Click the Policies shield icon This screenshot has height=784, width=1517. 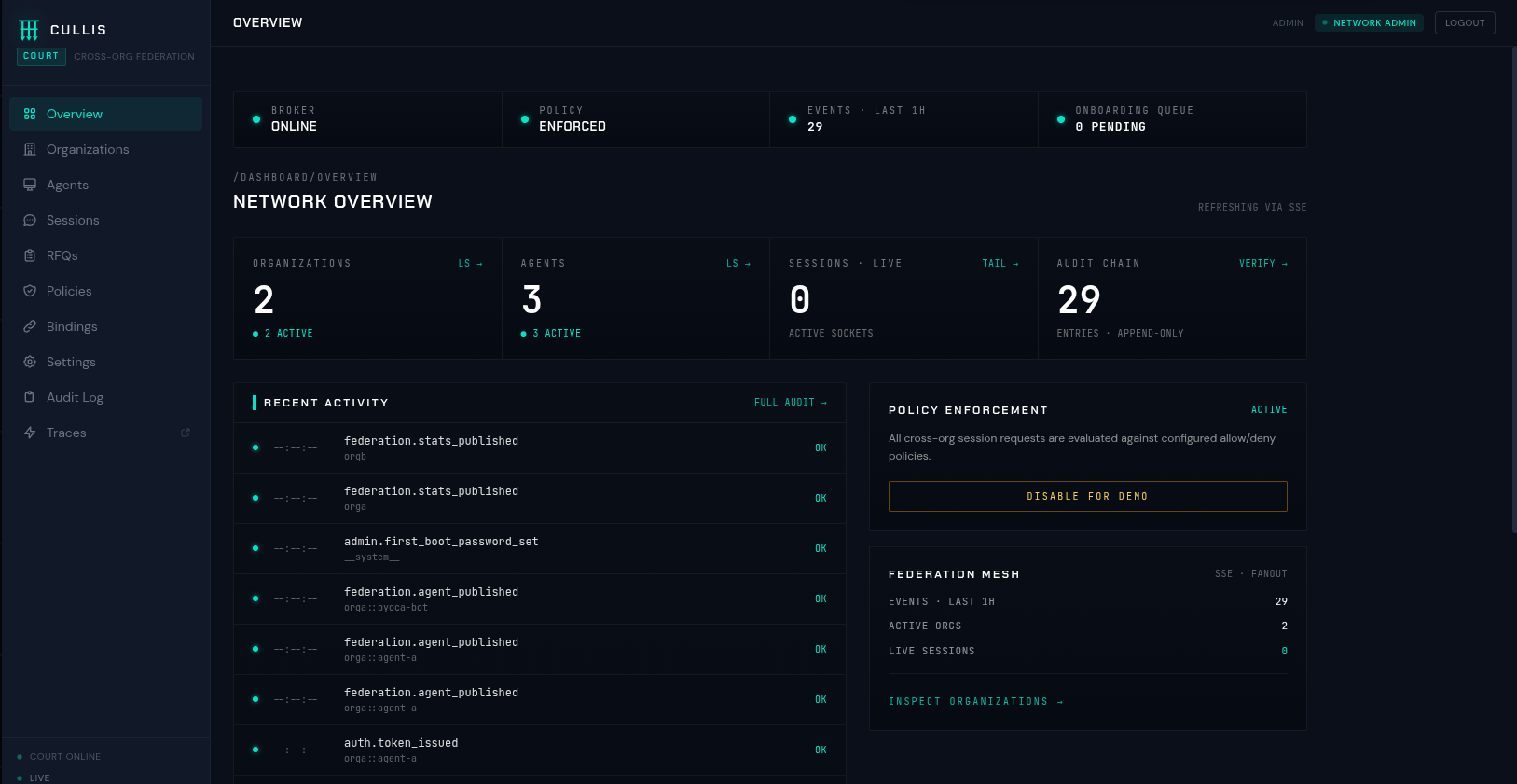(x=30, y=291)
